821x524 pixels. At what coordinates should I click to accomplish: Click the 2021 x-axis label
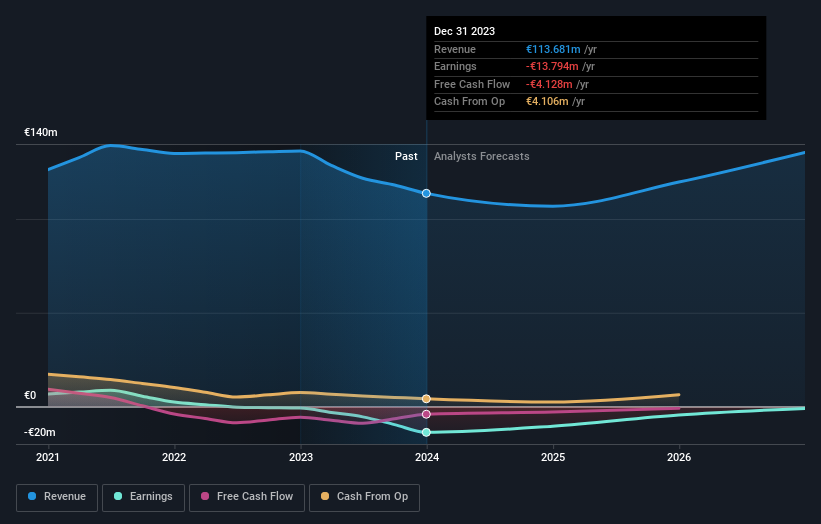pos(48,458)
